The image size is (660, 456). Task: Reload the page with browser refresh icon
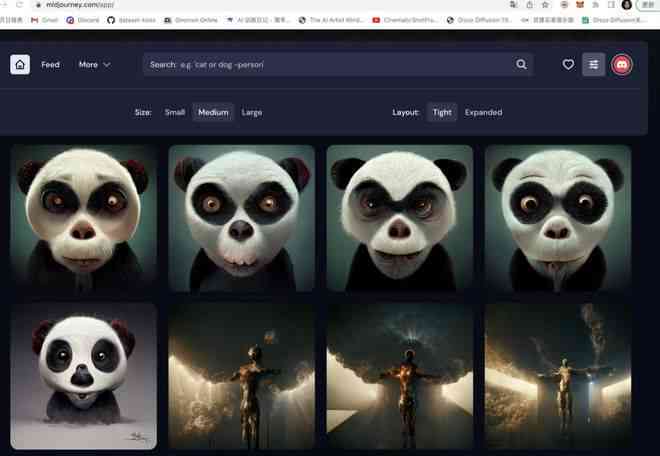pos(19,5)
